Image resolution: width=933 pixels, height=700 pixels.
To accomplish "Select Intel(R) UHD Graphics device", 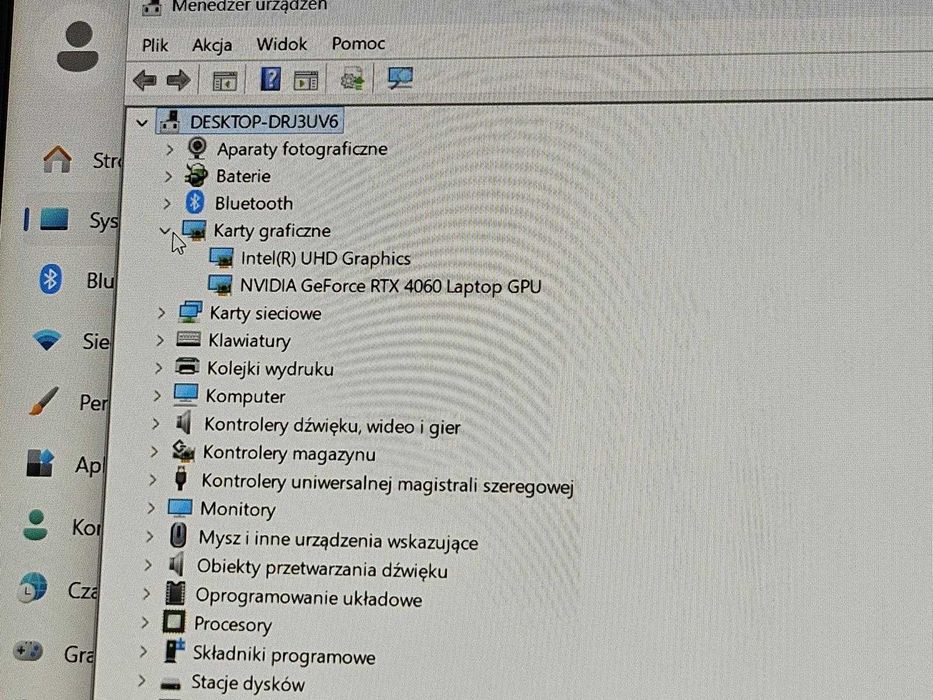I will (325, 258).
